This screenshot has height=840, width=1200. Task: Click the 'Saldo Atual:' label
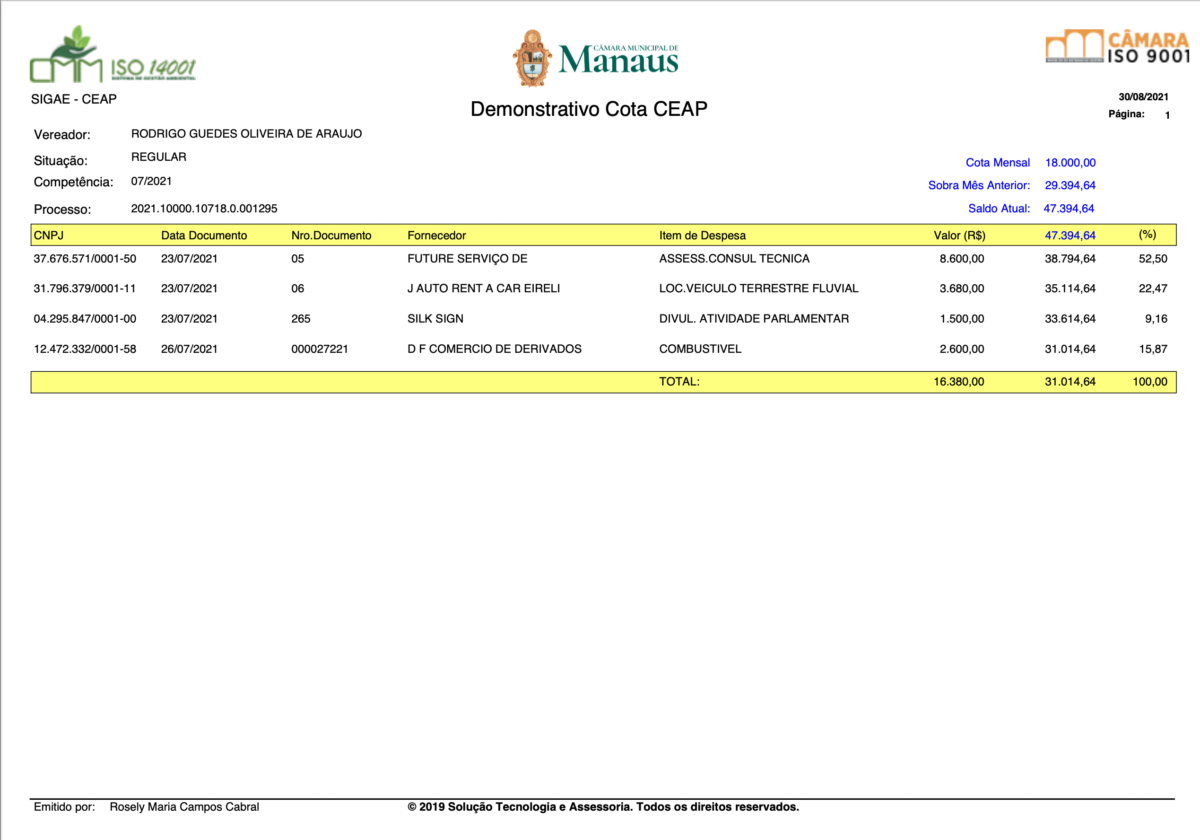point(999,209)
